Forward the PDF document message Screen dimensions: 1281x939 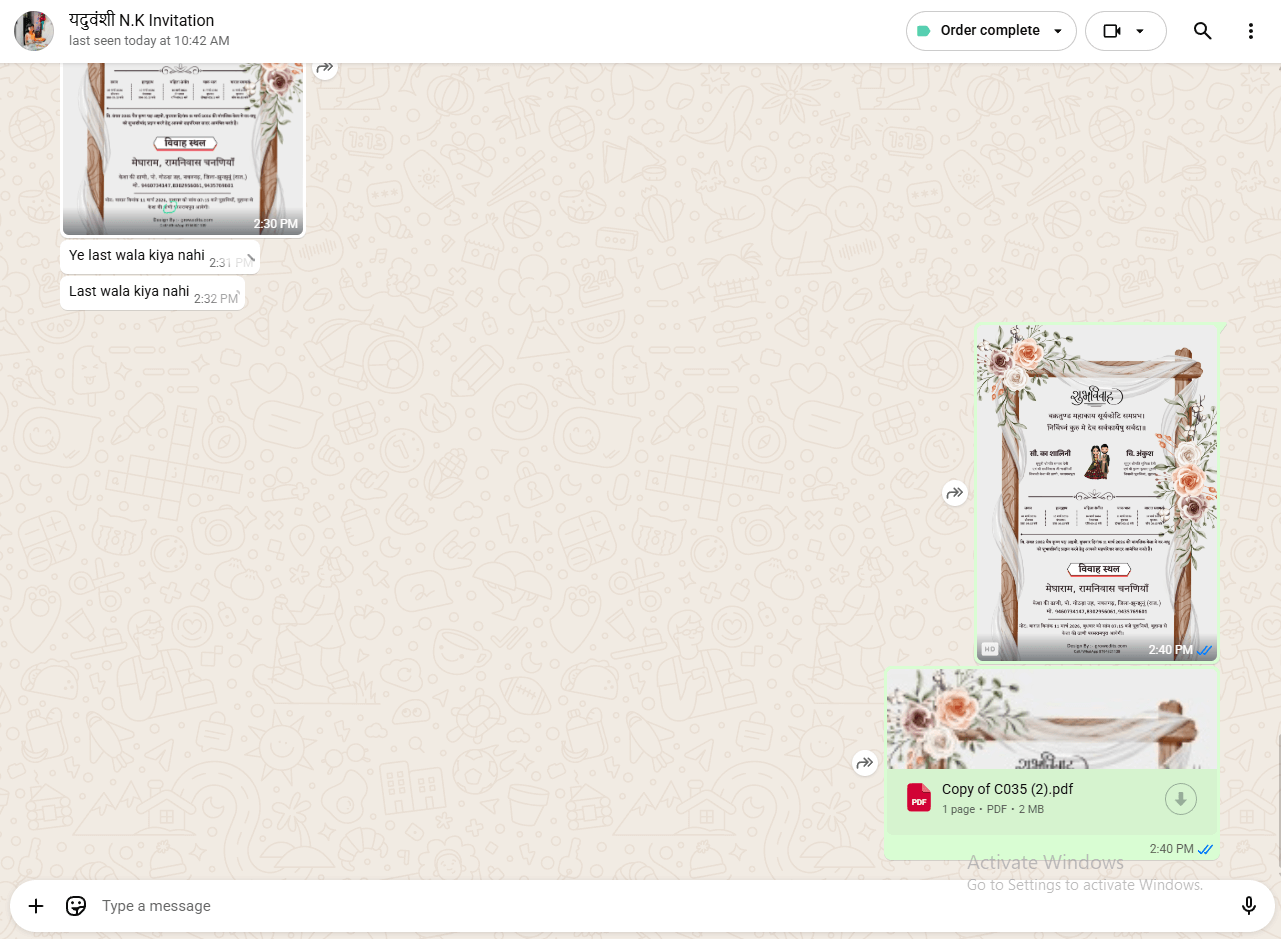[x=865, y=764]
